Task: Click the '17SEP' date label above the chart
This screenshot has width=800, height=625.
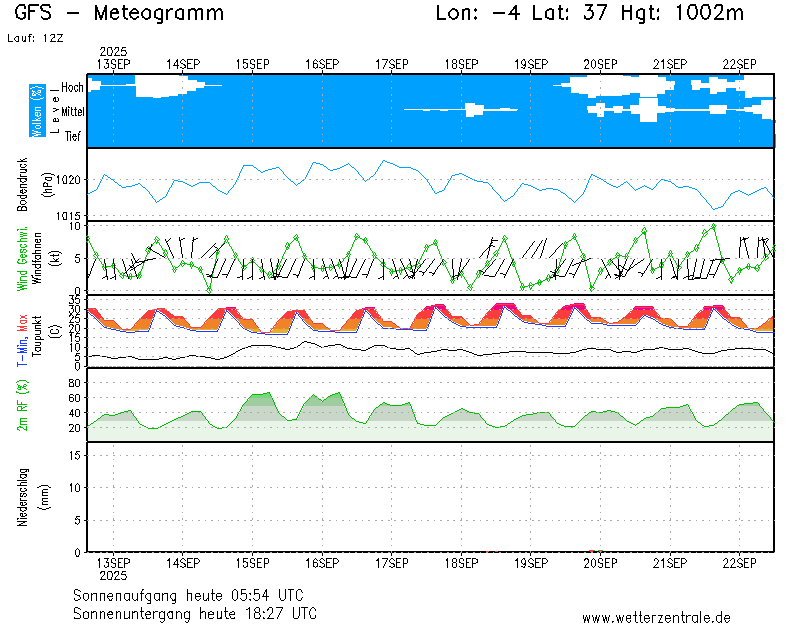Action: click(392, 65)
